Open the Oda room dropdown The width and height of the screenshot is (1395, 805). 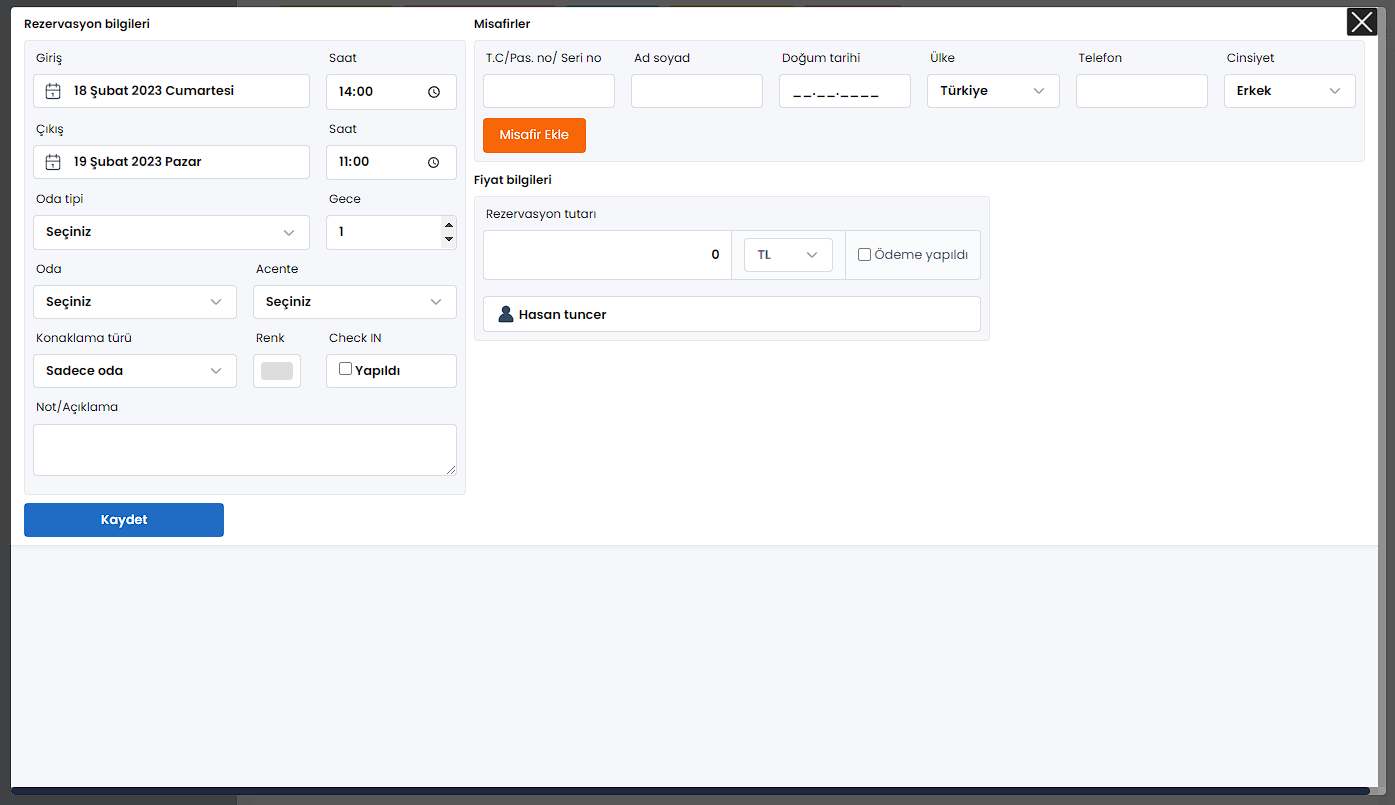[x=135, y=302]
